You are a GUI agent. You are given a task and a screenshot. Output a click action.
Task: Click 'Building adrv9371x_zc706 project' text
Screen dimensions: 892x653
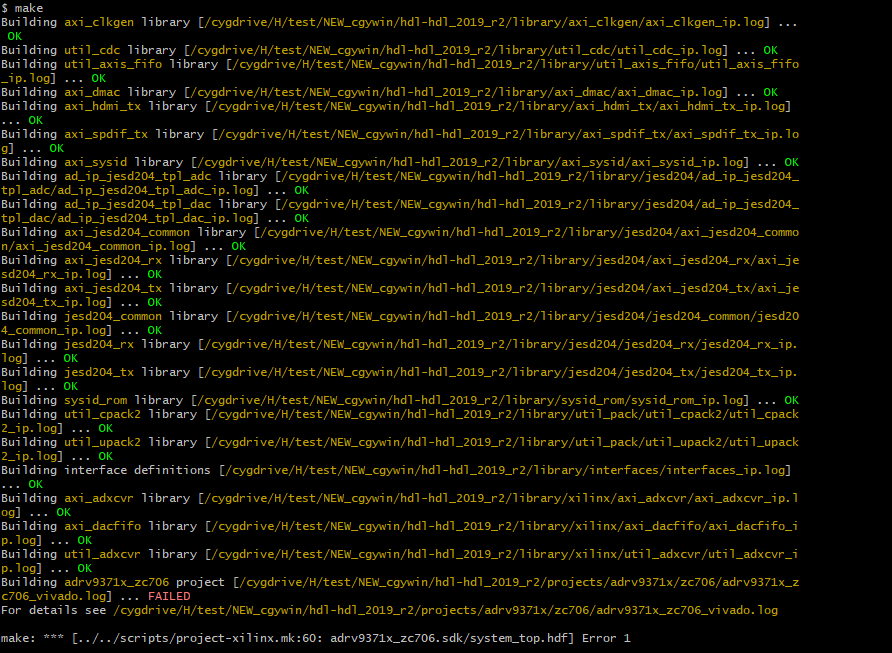pos(113,582)
